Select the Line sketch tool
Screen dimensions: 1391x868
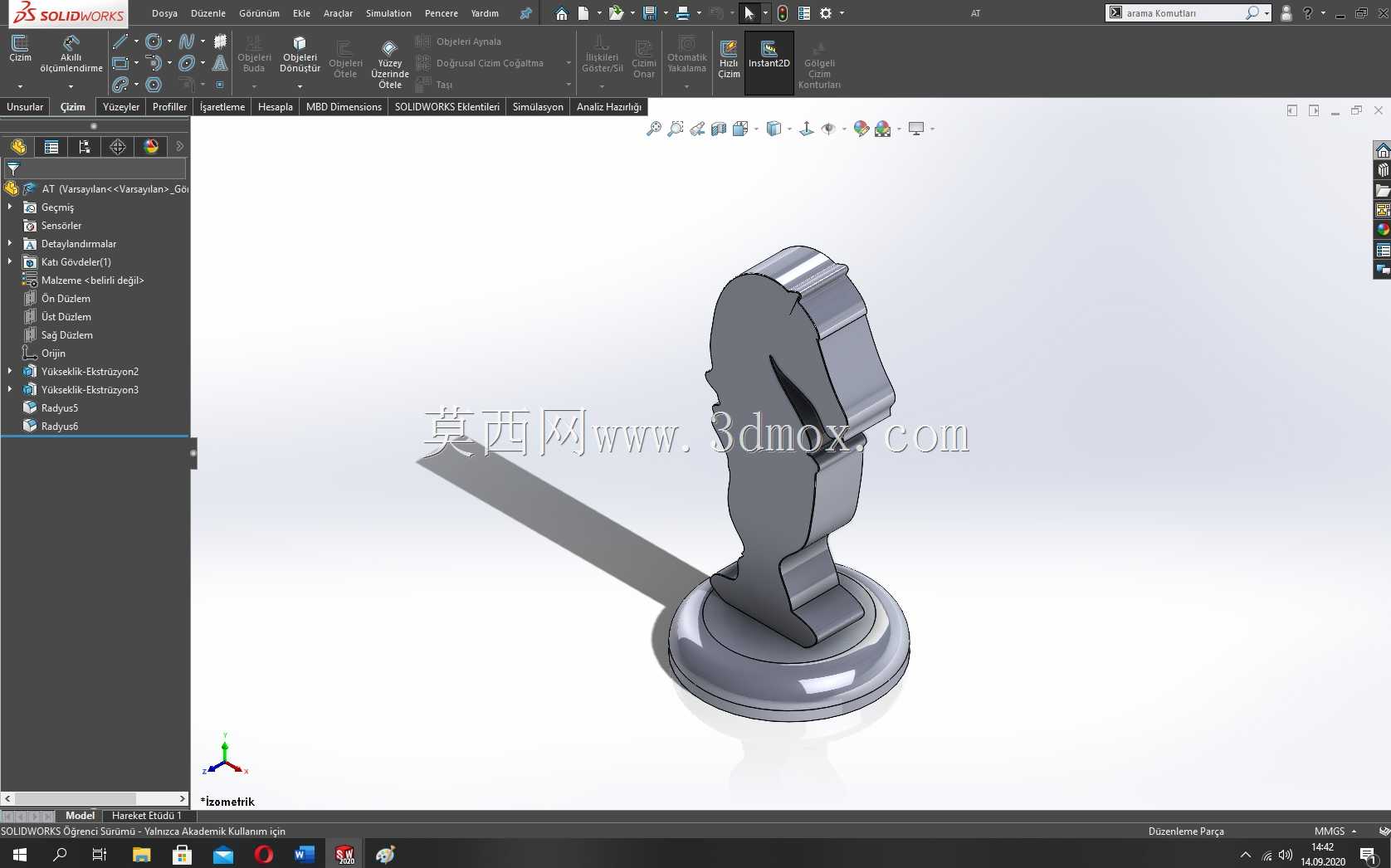point(120,41)
